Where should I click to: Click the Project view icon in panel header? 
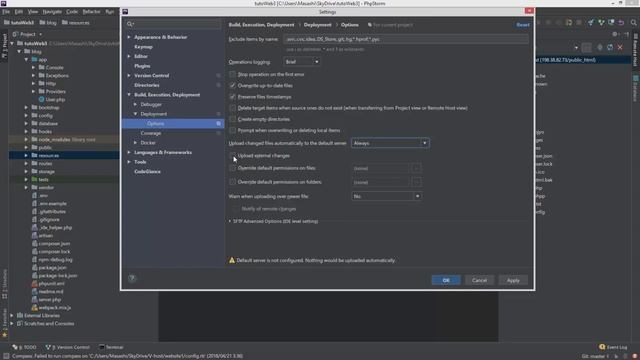15,34
